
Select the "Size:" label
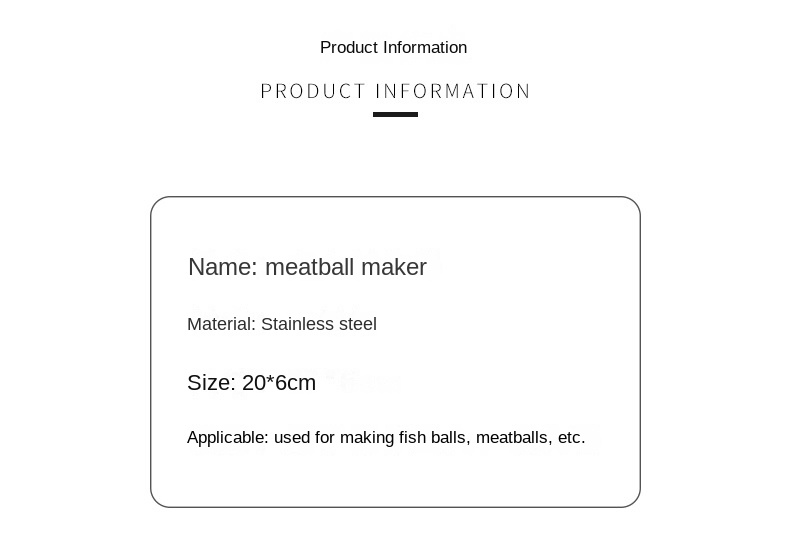point(211,383)
